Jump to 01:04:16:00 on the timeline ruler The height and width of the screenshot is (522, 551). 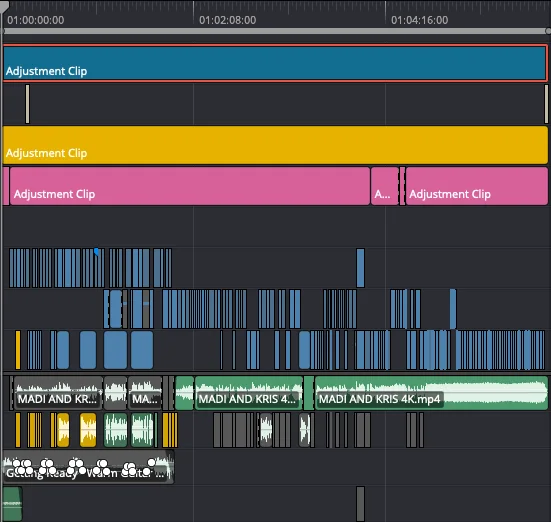tap(420, 20)
